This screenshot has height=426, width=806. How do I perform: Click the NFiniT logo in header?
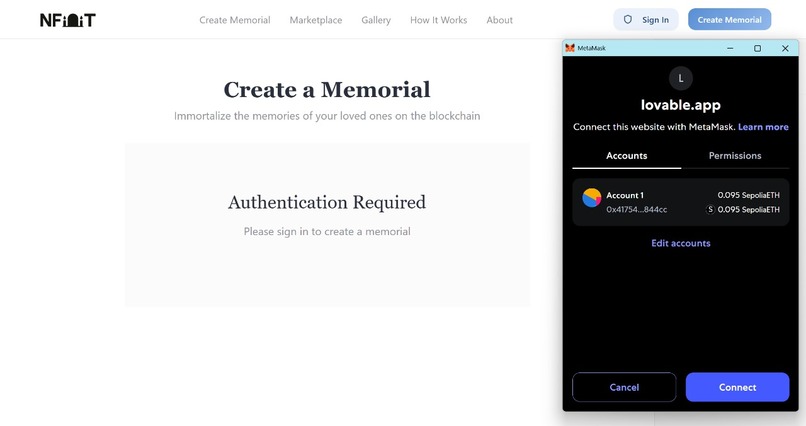point(68,20)
